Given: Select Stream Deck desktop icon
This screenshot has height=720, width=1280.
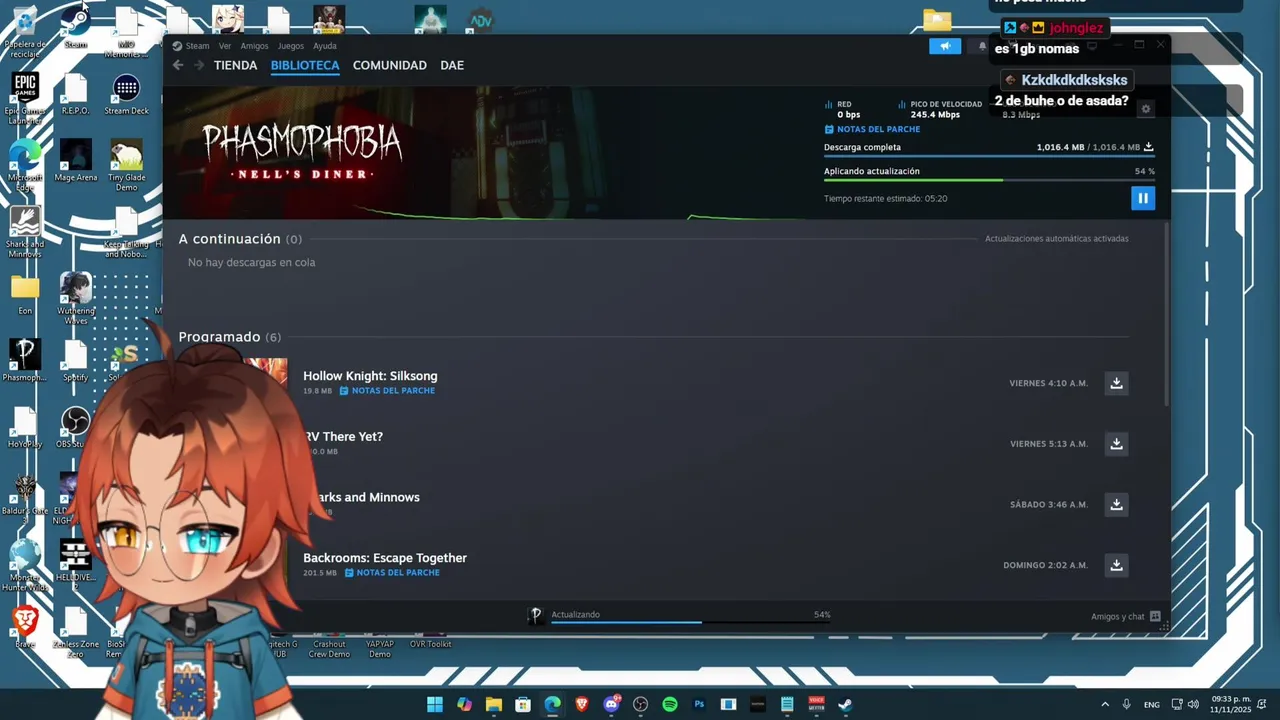Looking at the screenshot, I should click(x=126, y=95).
